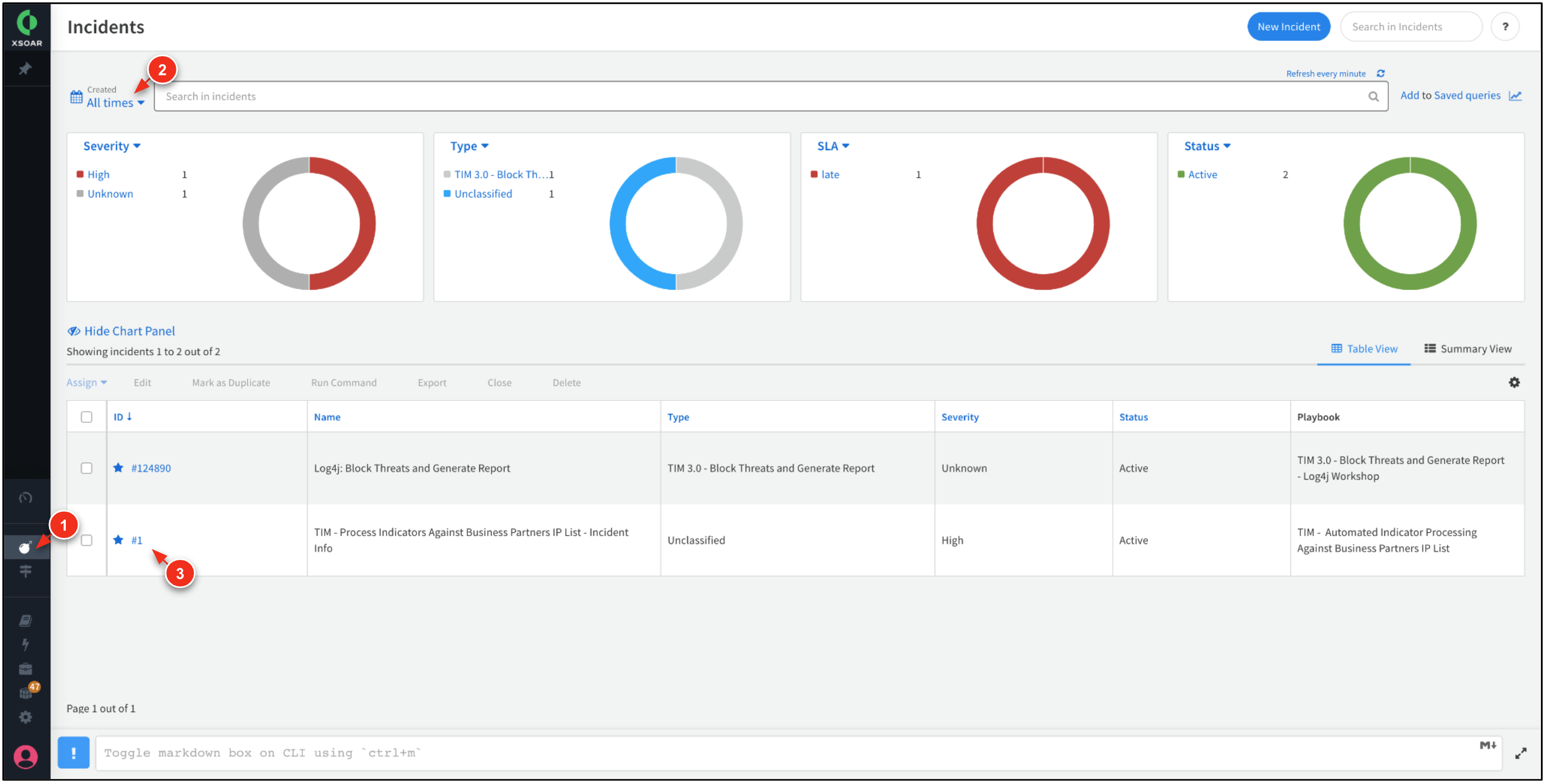The width and height of the screenshot is (1546, 784).
Task: Click the star icon for incident #124890
Action: click(118, 468)
